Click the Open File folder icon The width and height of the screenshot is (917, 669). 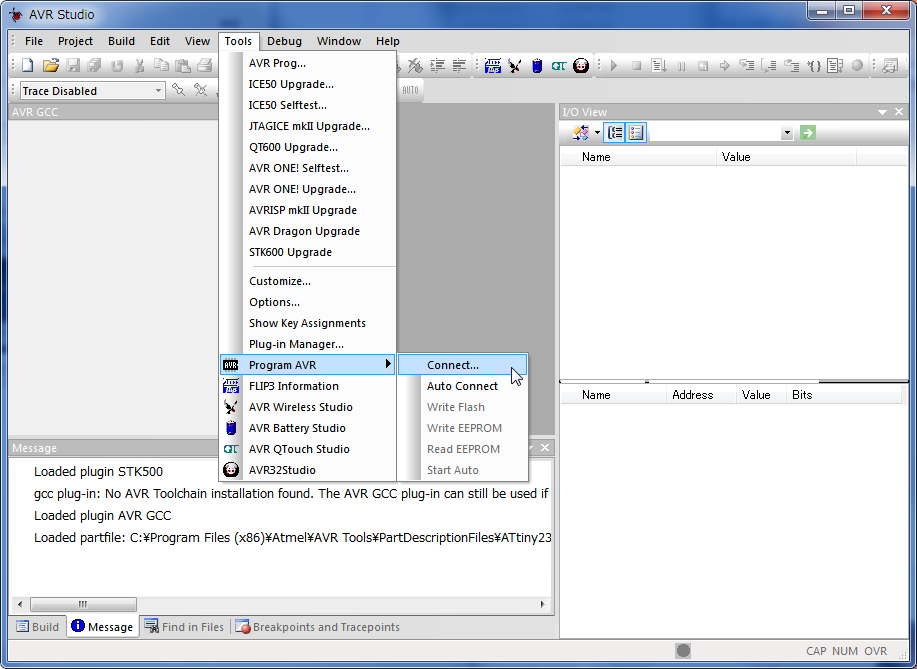click(x=51, y=65)
